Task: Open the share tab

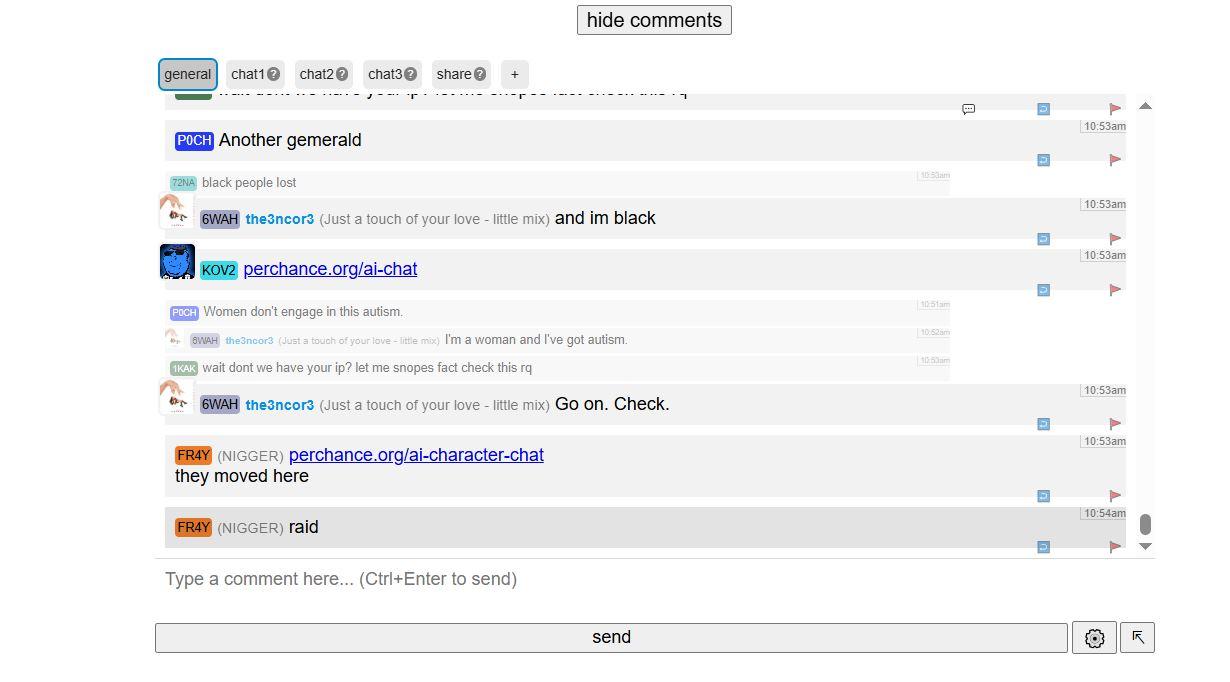Action: (454, 74)
